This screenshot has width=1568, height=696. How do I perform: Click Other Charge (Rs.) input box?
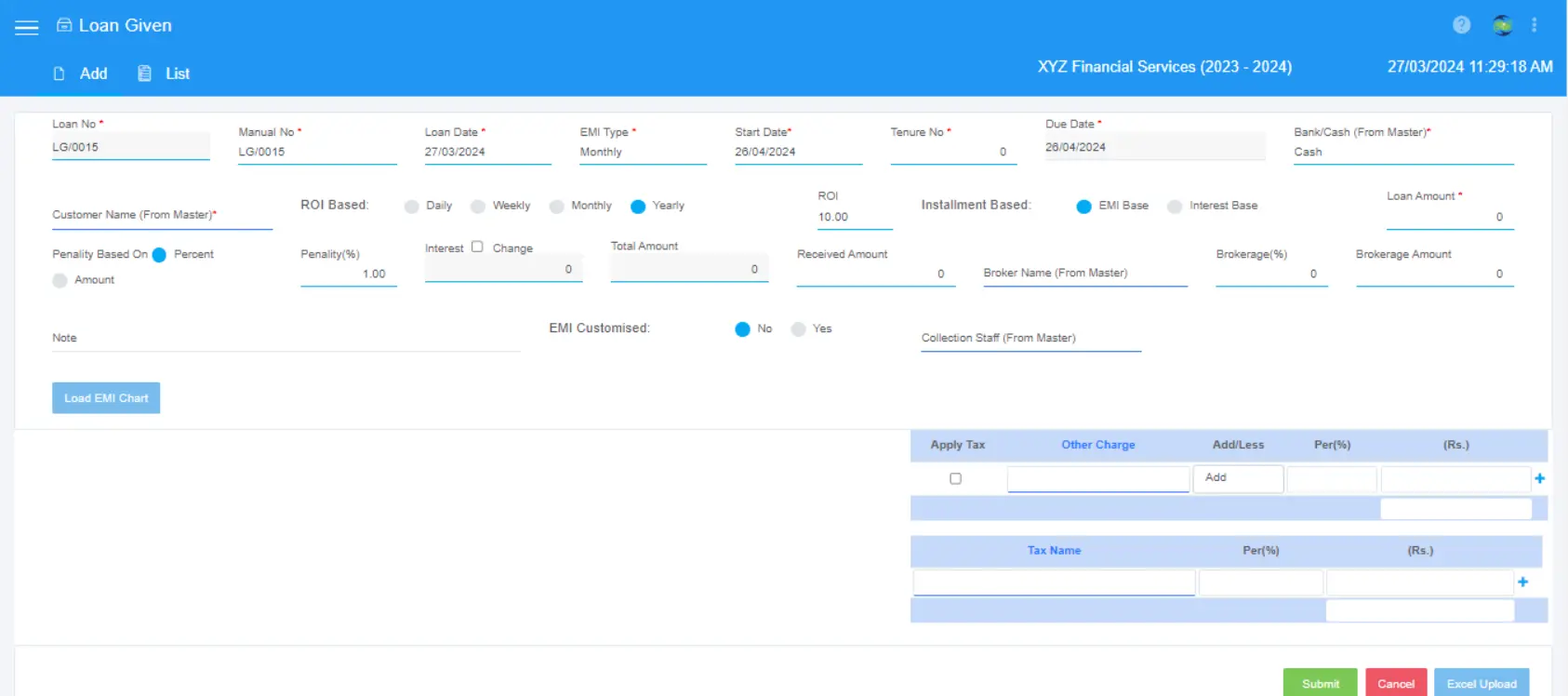pyautogui.click(x=1455, y=479)
